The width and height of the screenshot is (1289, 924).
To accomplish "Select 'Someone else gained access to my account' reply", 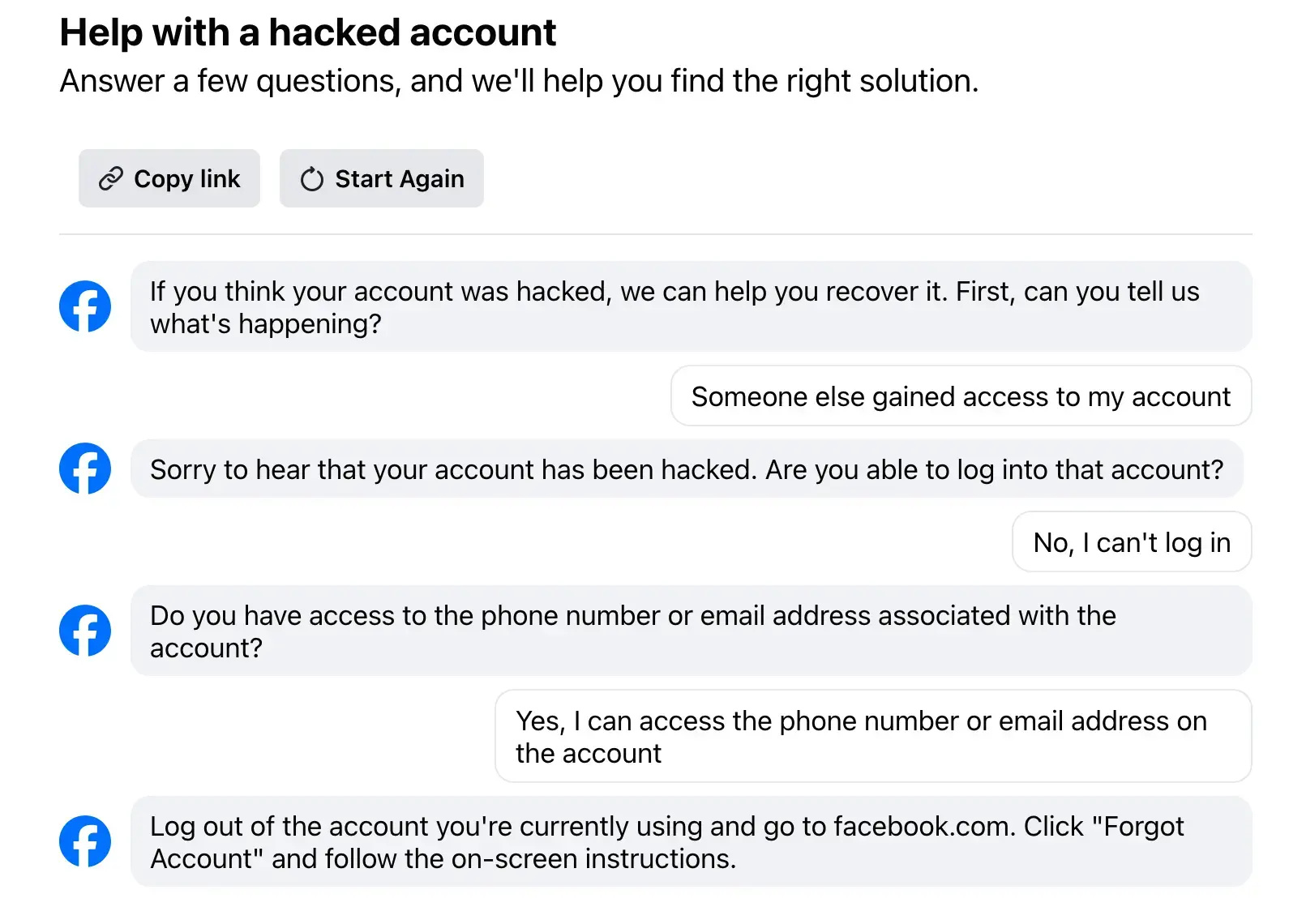I will tap(961, 396).
